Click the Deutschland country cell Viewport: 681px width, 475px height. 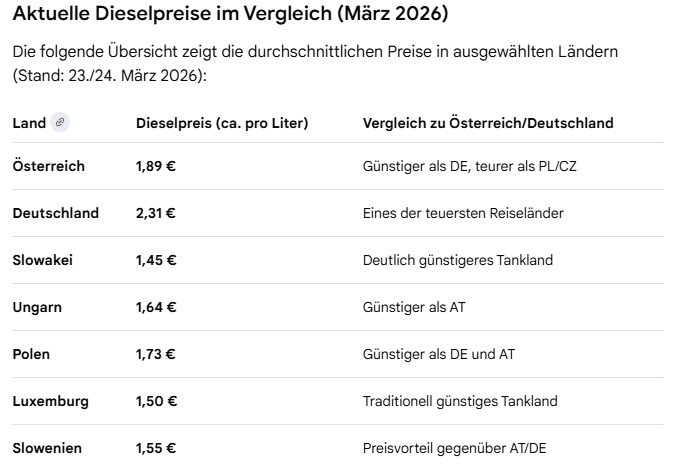(55, 213)
